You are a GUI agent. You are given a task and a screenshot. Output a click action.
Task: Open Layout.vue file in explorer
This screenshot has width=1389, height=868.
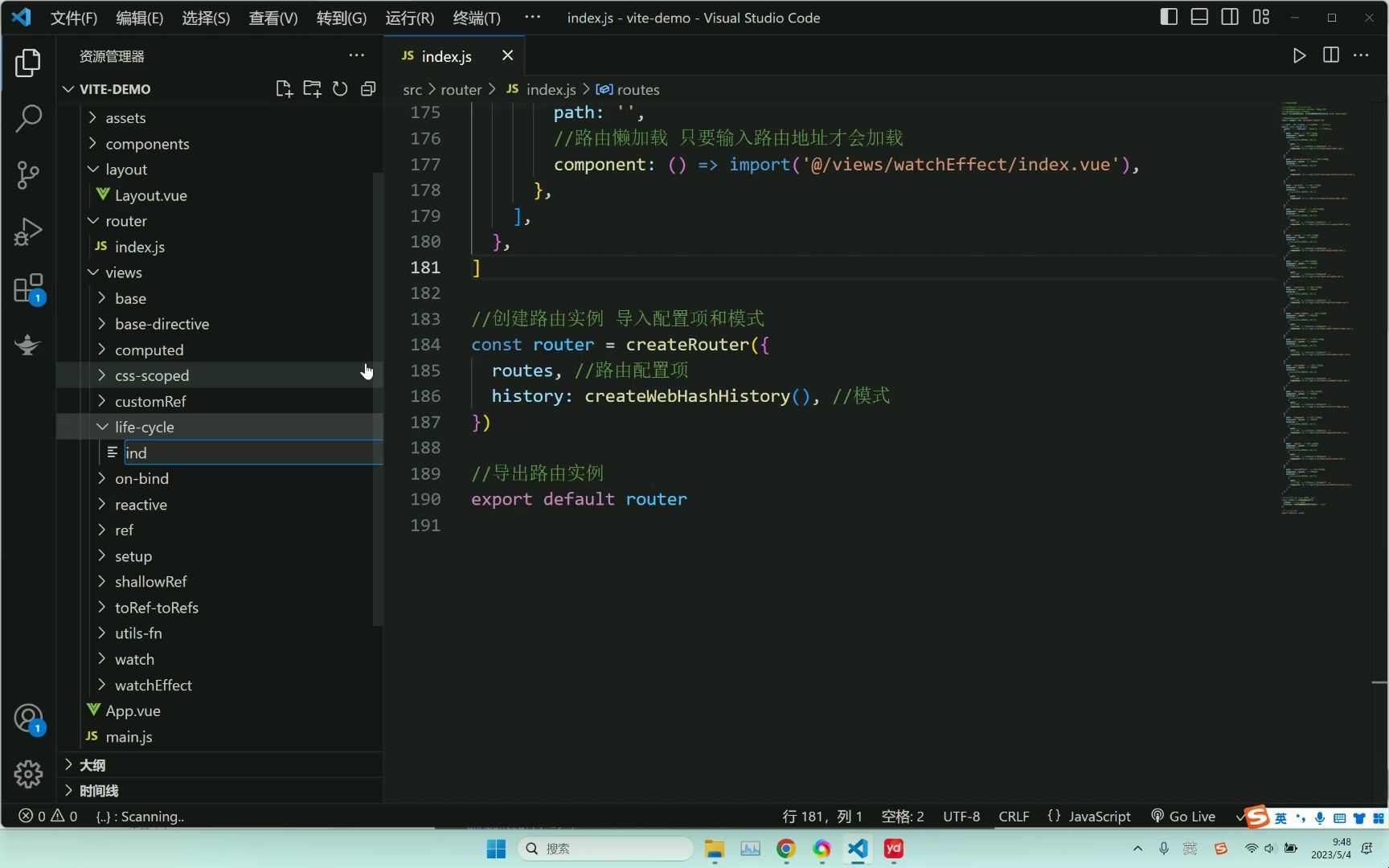[219, 195]
